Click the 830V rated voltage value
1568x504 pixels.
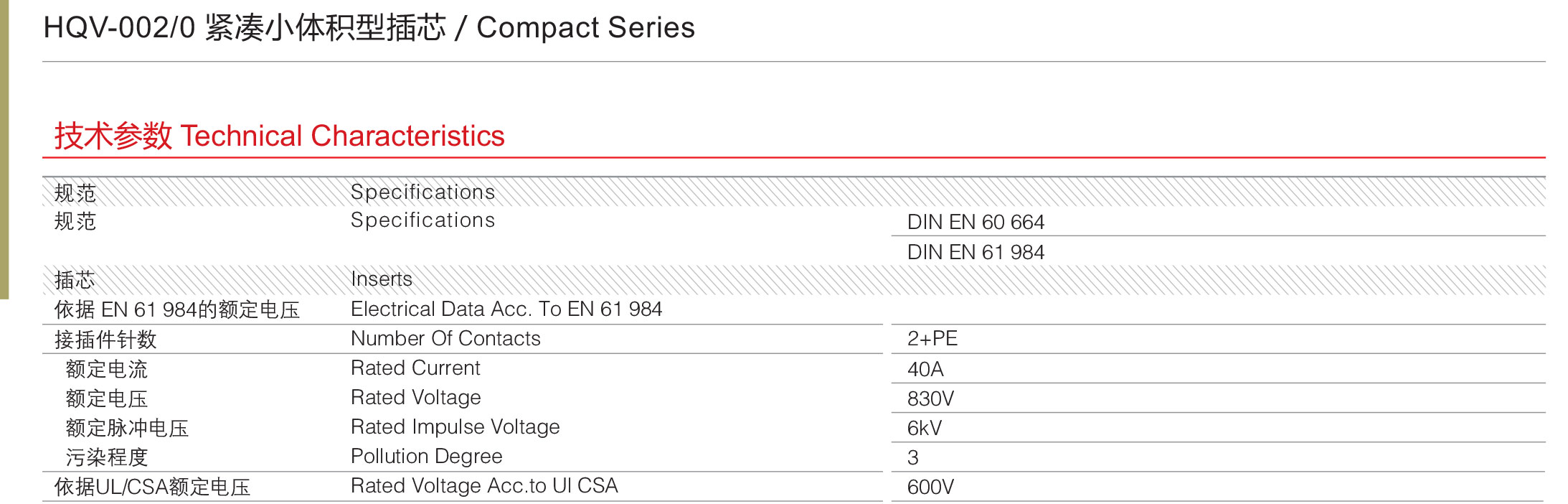(930, 399)
